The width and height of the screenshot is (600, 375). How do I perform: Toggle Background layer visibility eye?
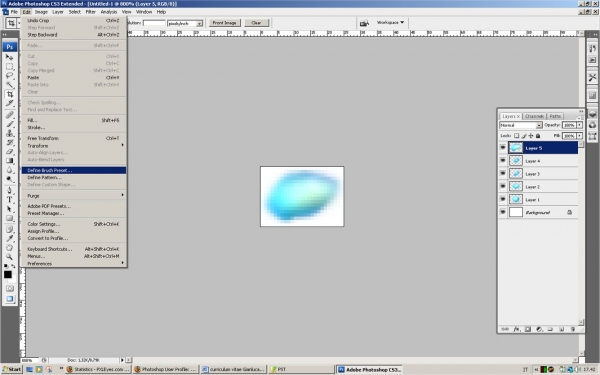[503, 212]
